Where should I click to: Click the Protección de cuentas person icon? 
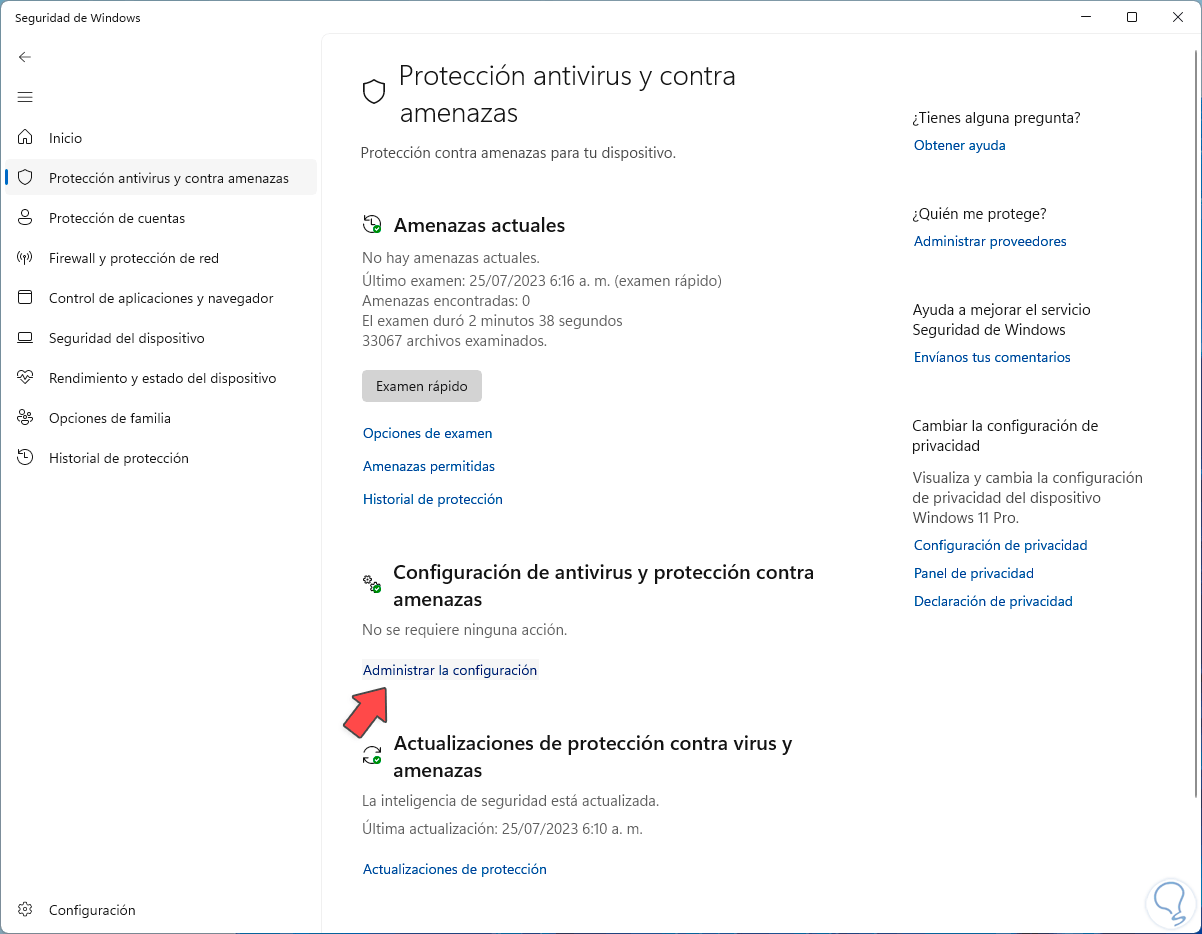point(26,218)
